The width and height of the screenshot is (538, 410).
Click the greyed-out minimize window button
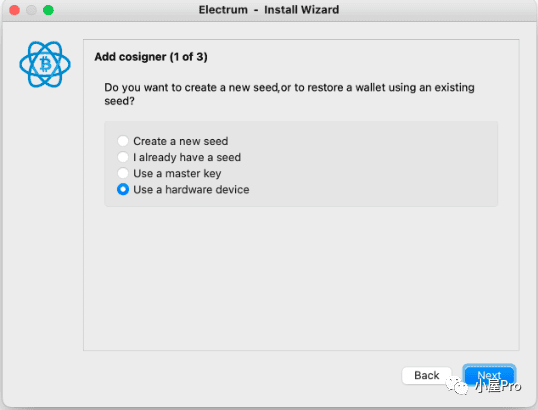(32, 10)
